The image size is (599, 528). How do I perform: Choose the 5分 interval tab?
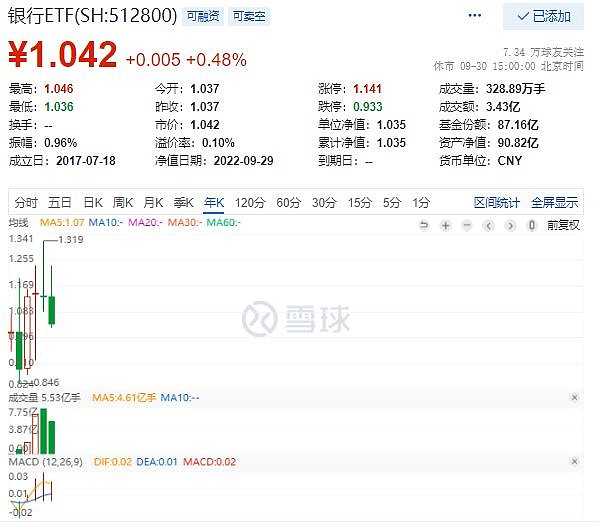392,202
